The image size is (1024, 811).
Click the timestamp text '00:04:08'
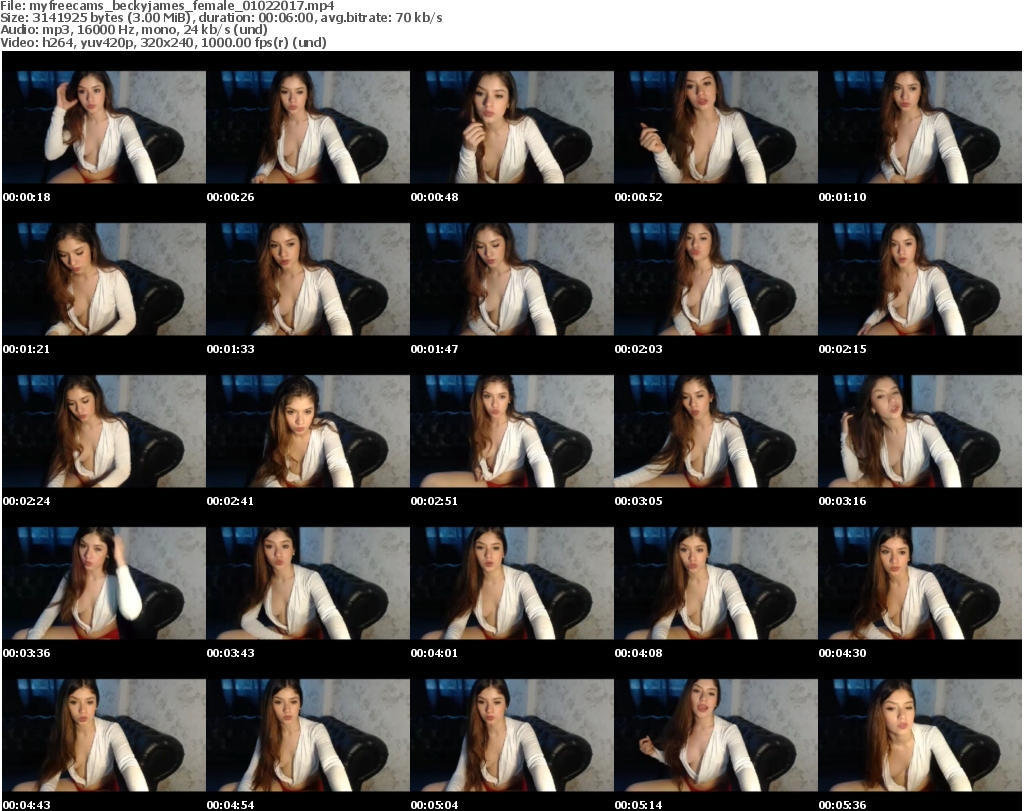tap(639, 653)
